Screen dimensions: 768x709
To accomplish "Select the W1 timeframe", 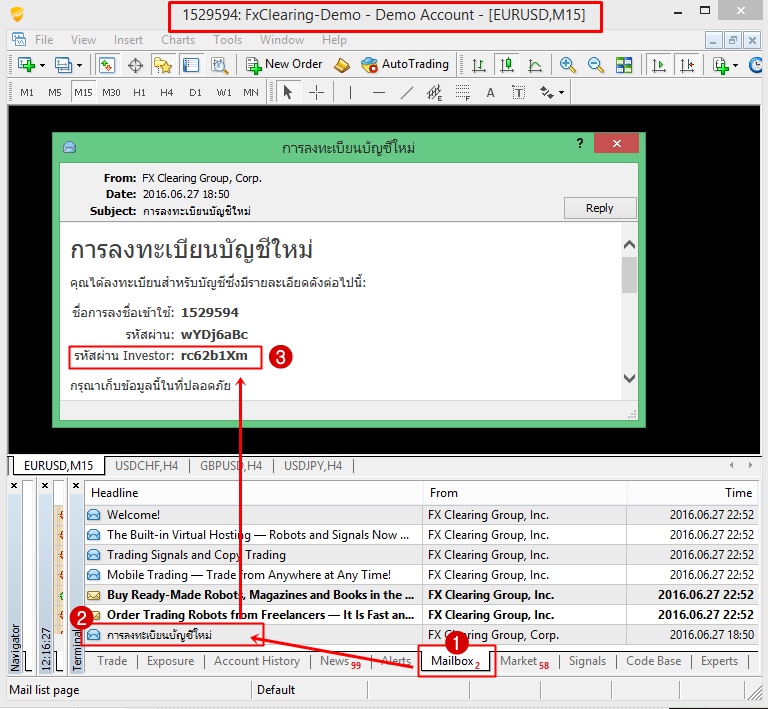I will pyautogui.click(x=224, y=93).
